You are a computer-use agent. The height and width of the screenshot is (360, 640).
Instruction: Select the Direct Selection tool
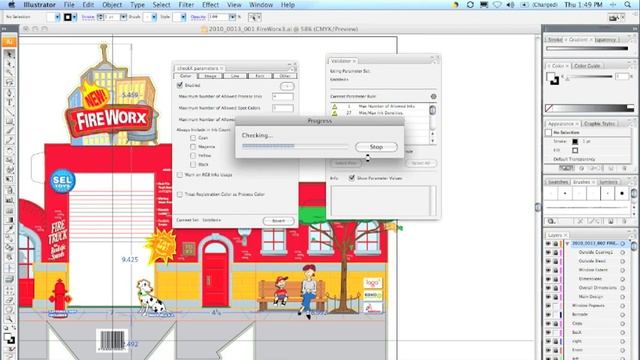[9, 64]
